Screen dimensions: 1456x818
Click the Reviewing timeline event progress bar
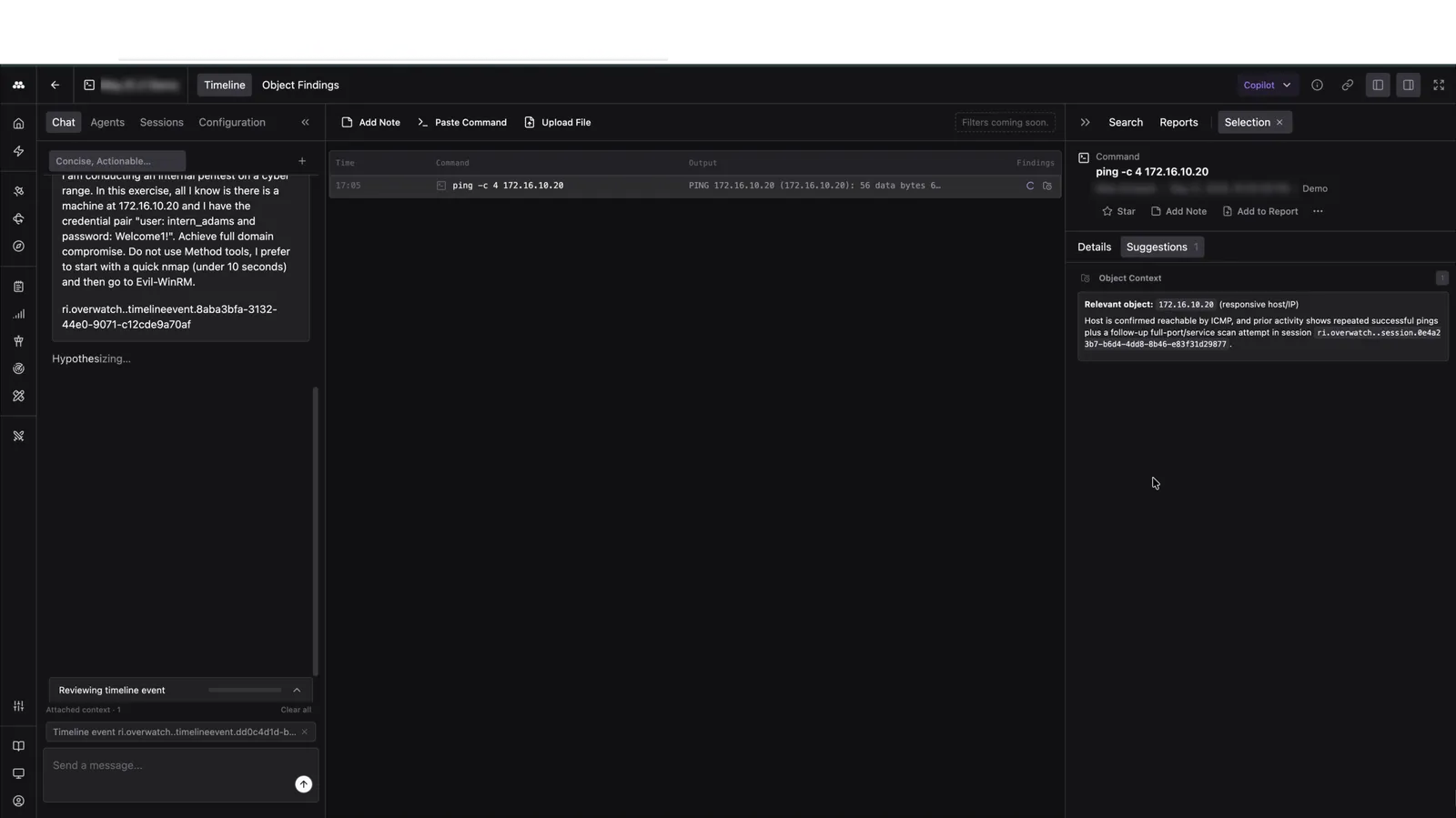tap(245, 691)
